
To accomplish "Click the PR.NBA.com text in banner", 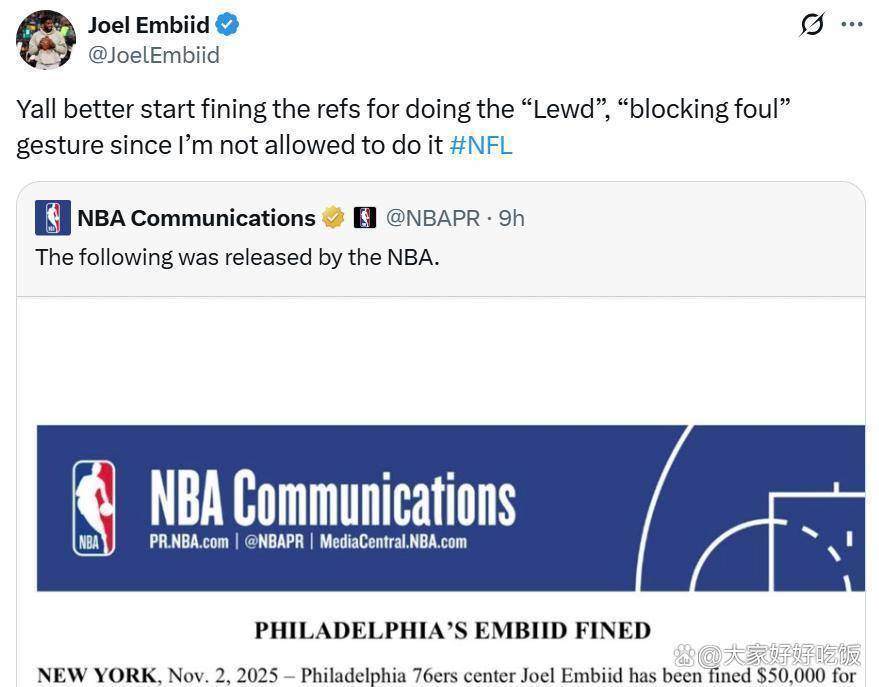I will [x=188, y=542].
